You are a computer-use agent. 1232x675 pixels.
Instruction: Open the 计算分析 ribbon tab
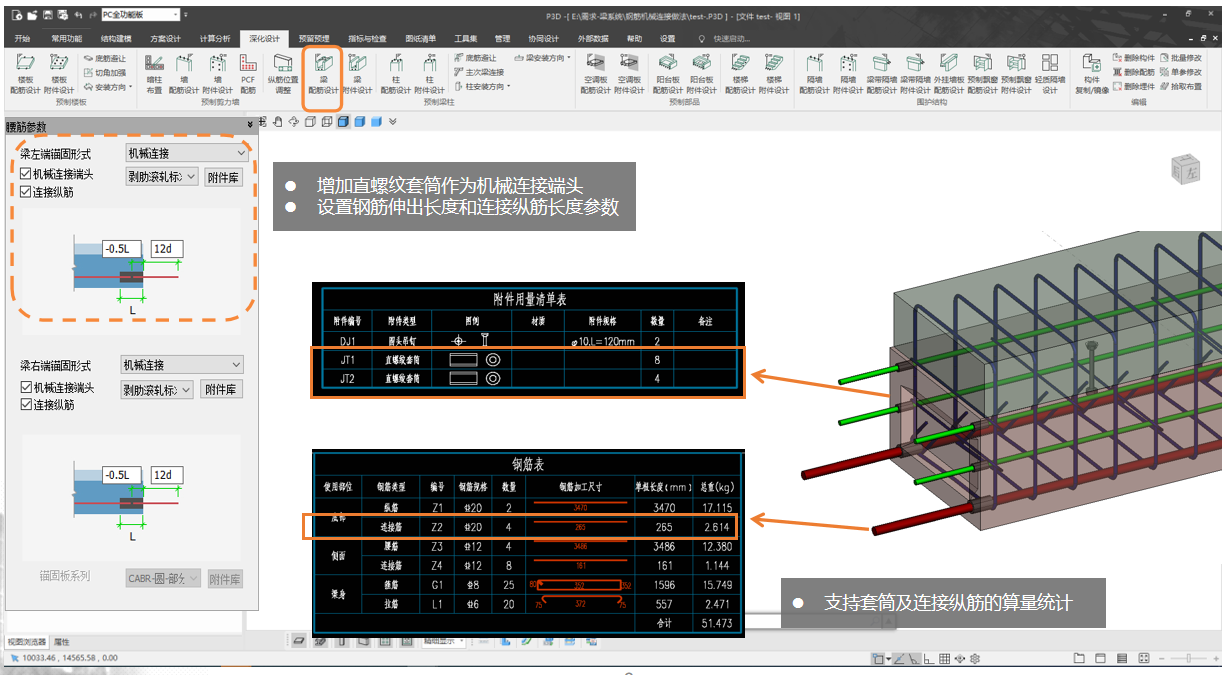(x=216, y=38)
